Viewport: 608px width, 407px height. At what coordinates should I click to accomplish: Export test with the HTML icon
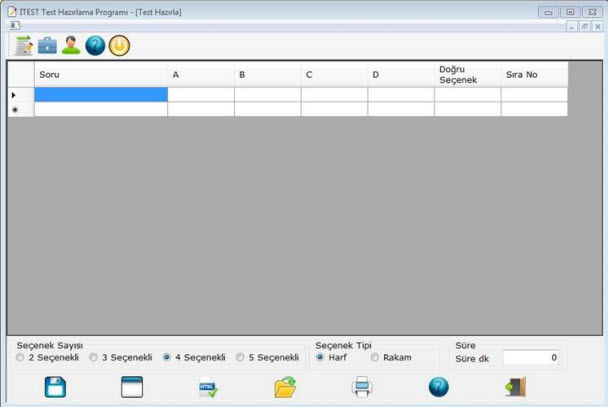[208, 387]
